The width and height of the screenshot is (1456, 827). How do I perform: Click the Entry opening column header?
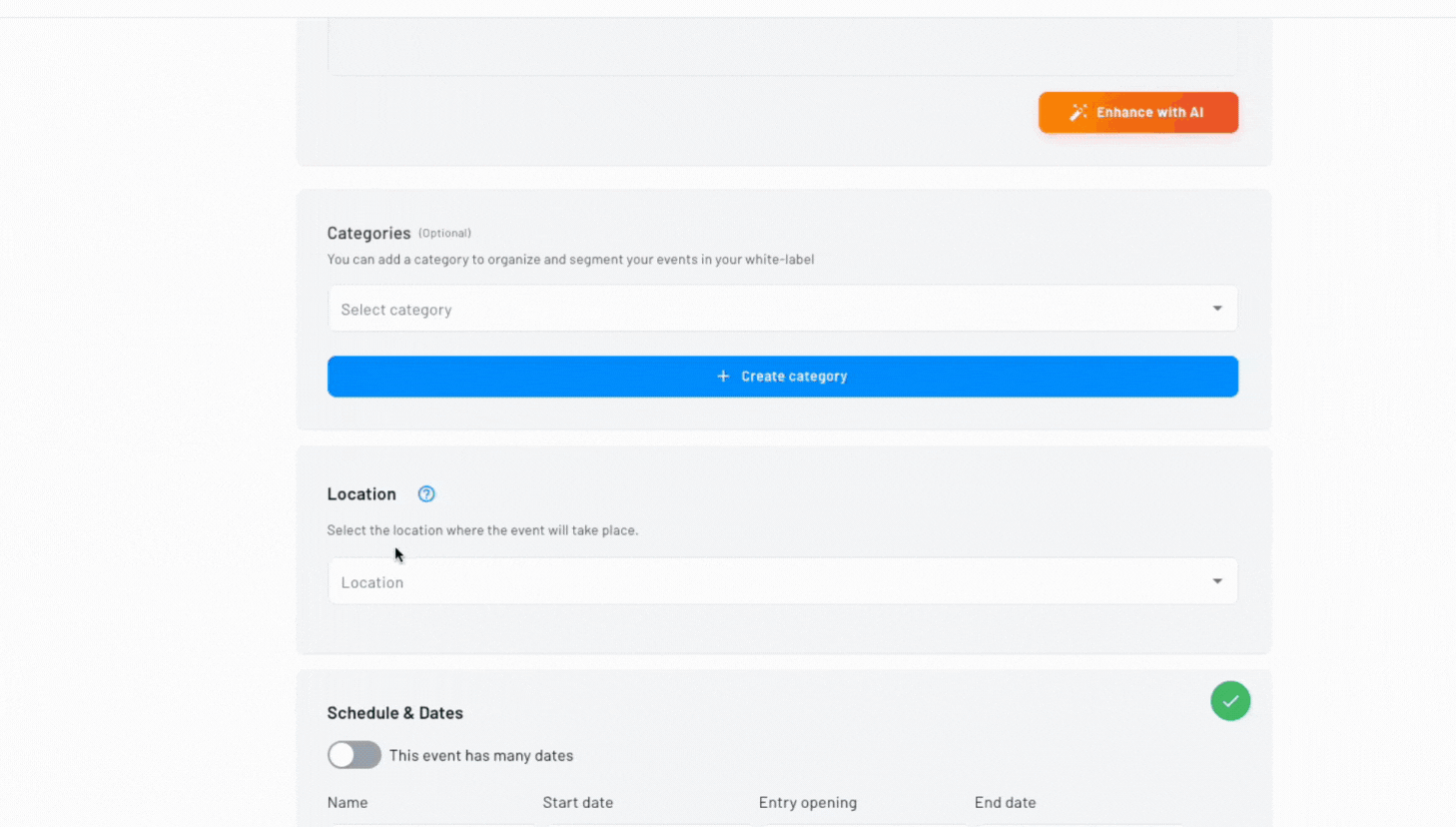(x=808, y=802)
